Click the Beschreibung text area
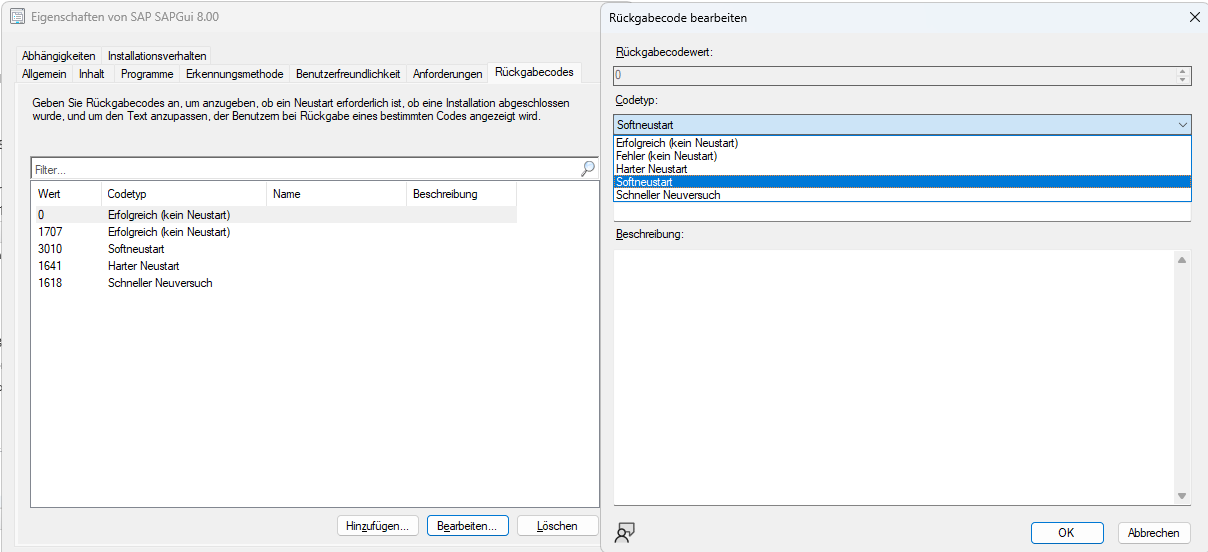The image size is (1208, 552). click(894, 377)
